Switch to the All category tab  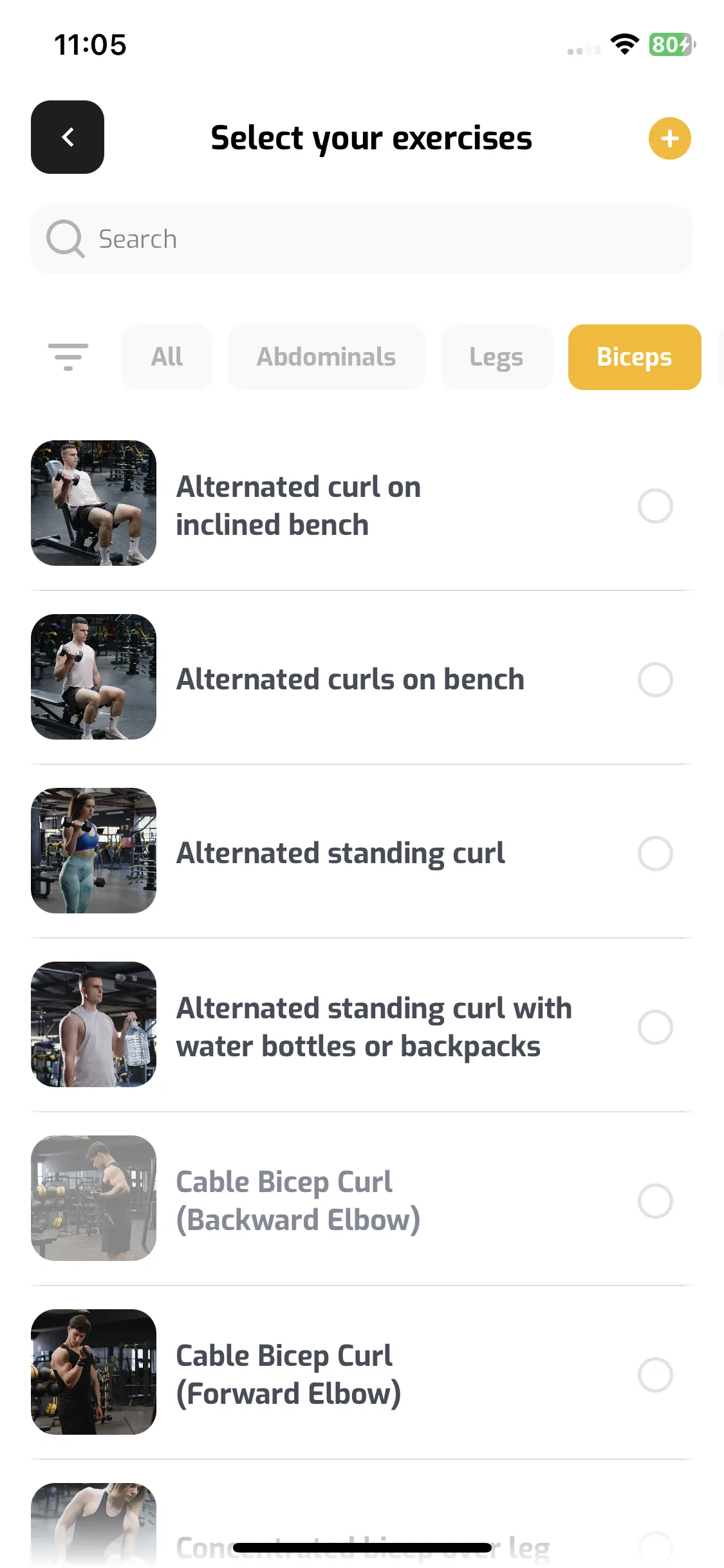point(167,357)
